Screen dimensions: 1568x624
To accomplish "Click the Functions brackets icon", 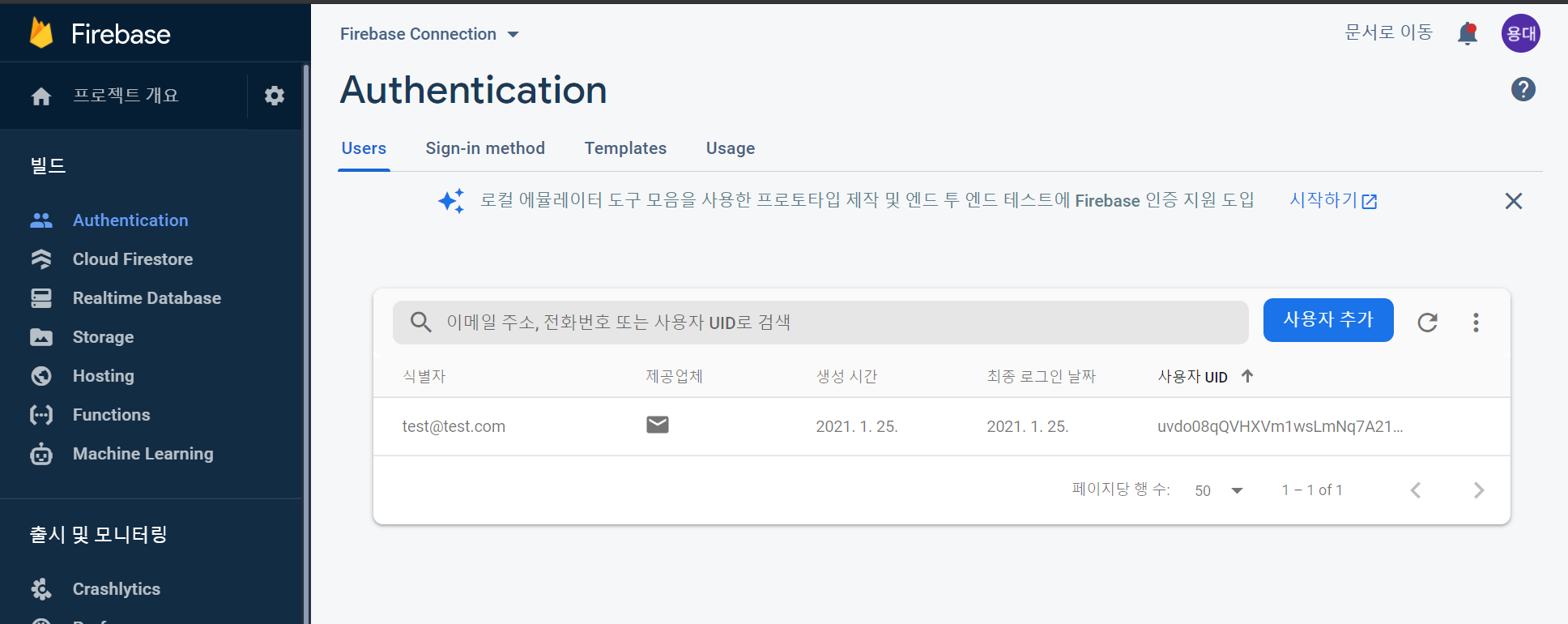I will pos(41,415).
